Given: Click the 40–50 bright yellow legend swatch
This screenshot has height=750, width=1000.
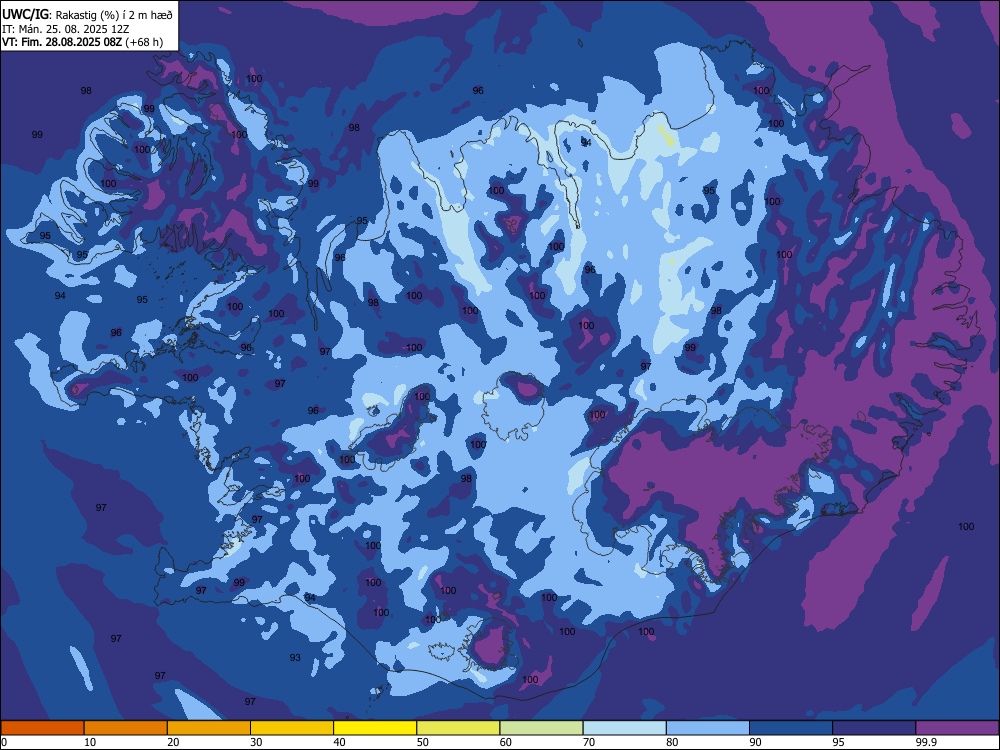Looking at the screenshot, I should (x=375, y=728).
